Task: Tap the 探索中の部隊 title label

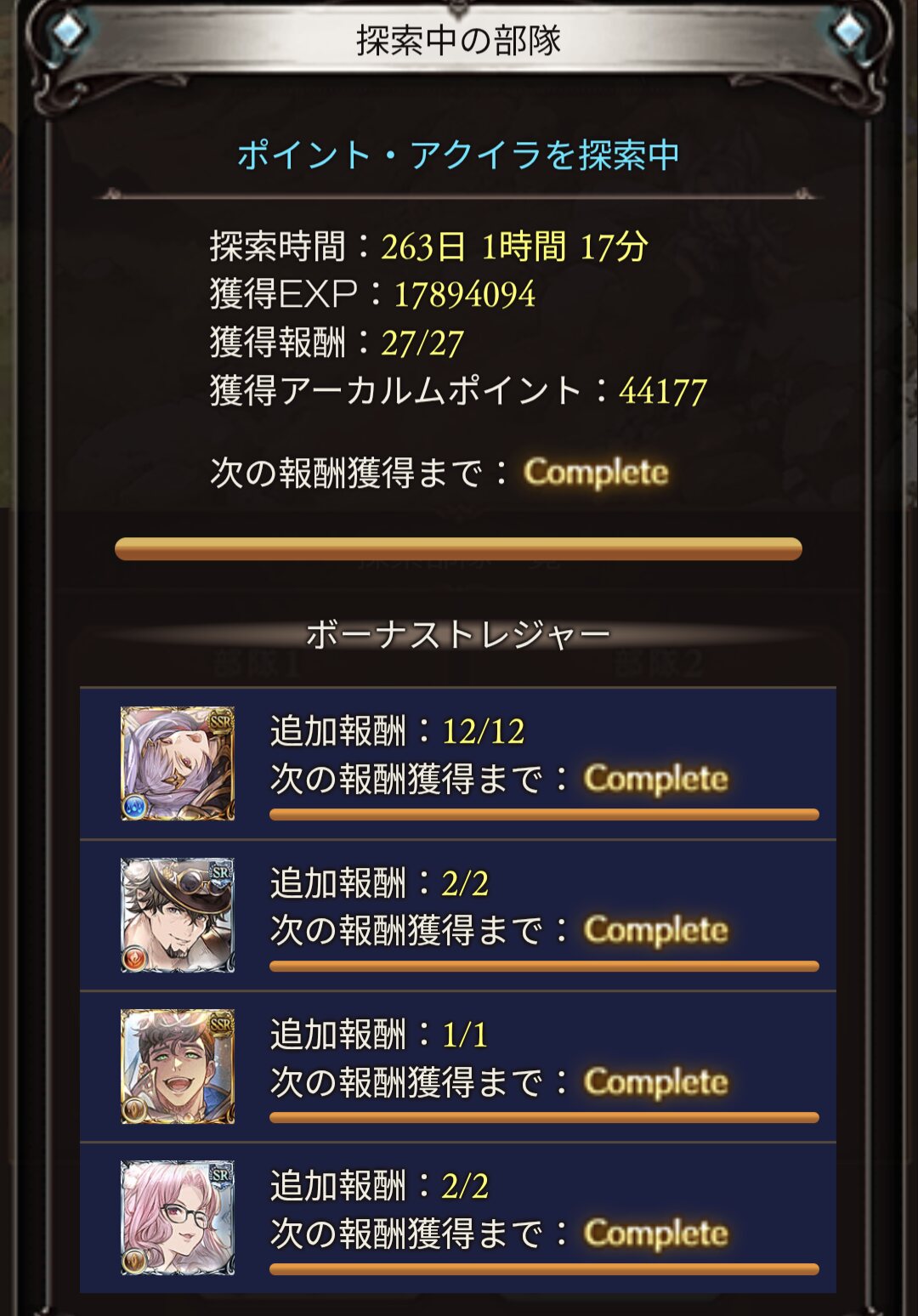Action: [458, 40]
